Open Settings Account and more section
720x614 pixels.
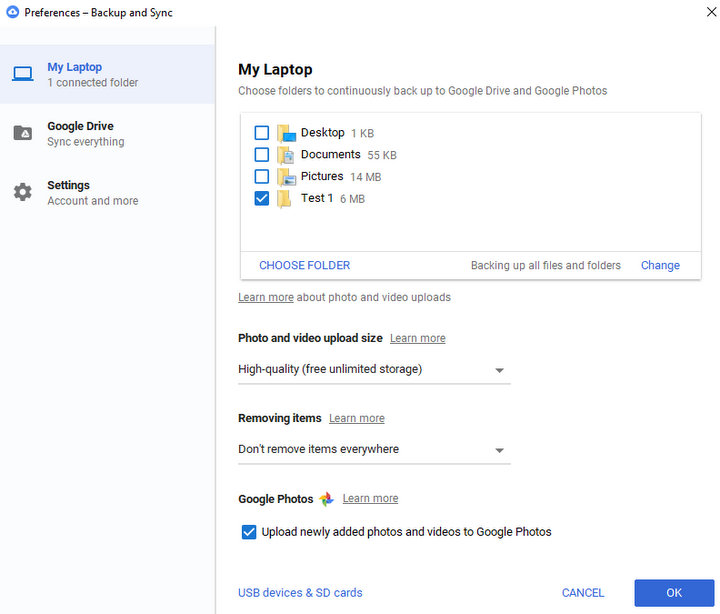point(107,192)
